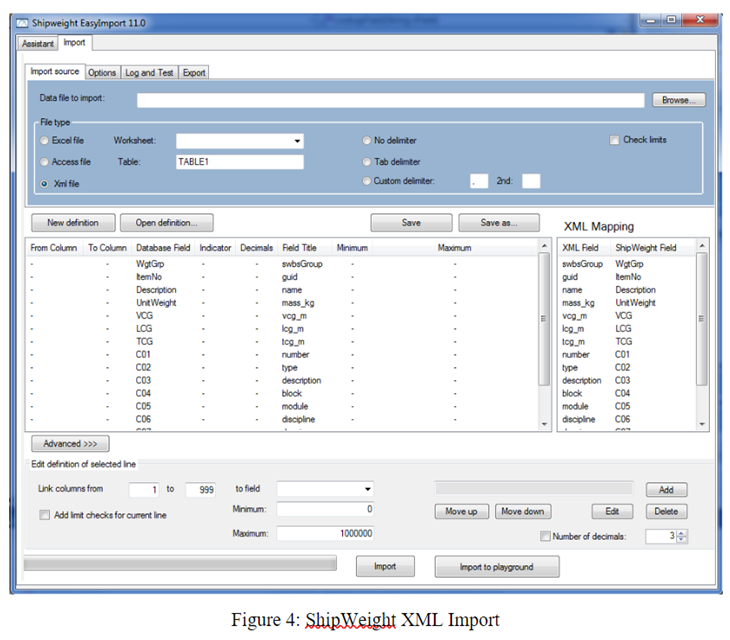Viewport: 730px width, 640px height.
Task: Choose the Tab delimiter option
Action: click(x=366, y=161)
